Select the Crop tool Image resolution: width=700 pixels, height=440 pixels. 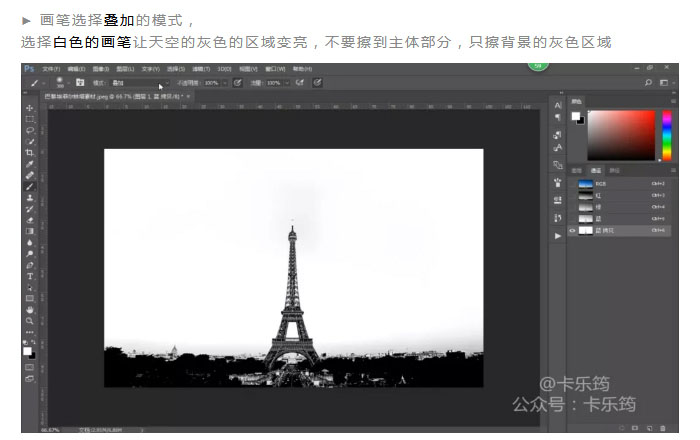click(x=30, y=152)
